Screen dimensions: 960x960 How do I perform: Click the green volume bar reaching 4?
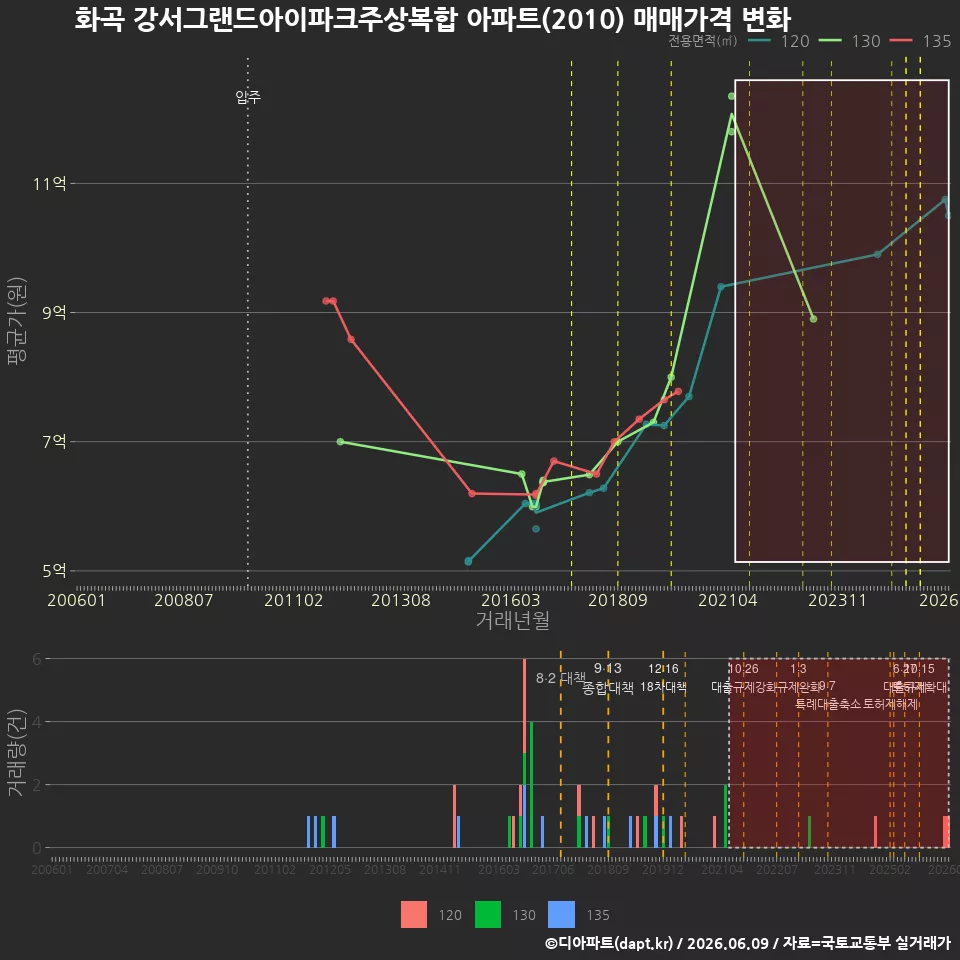click(531, 784)
